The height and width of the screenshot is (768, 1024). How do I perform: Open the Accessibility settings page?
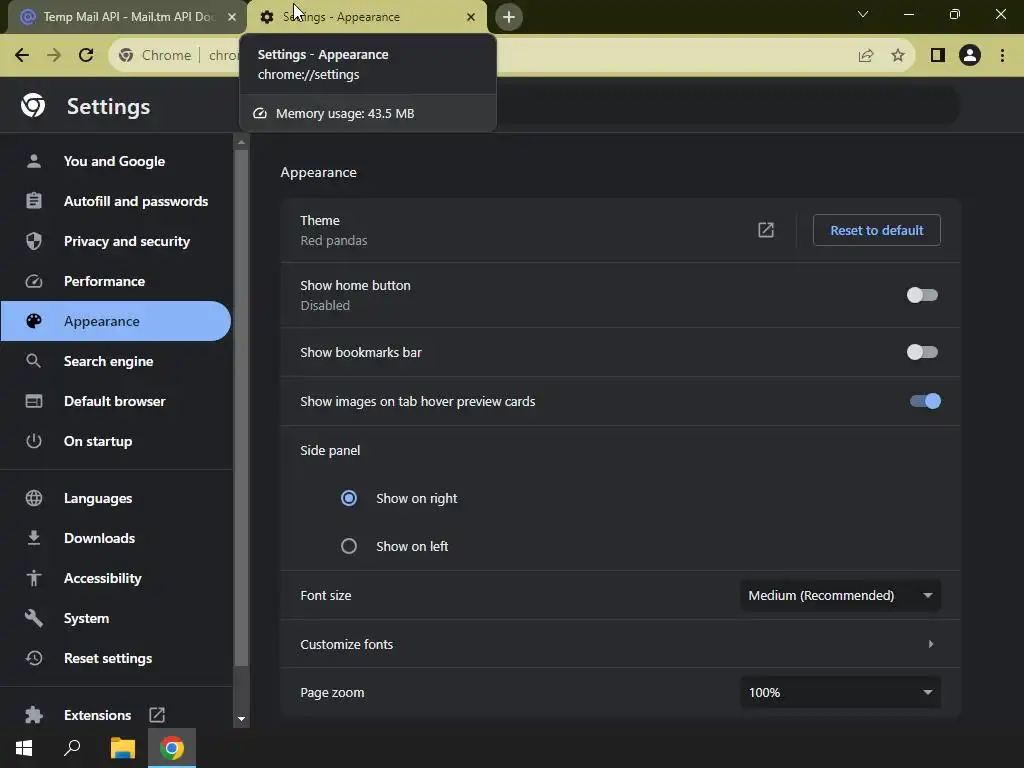[116, 578]
